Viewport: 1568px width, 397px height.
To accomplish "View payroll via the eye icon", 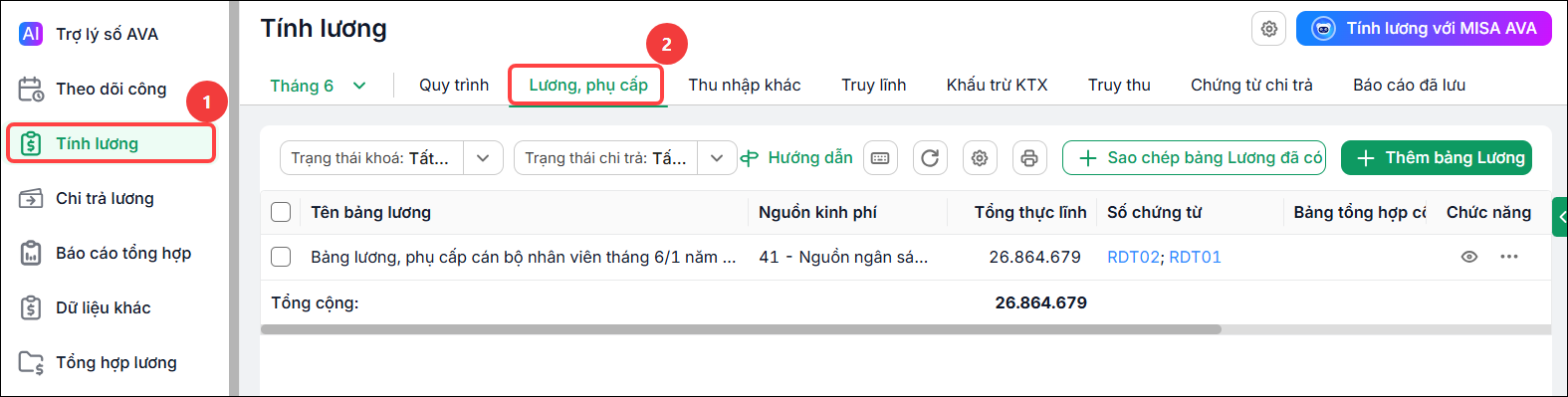I will pos(1468,257).
